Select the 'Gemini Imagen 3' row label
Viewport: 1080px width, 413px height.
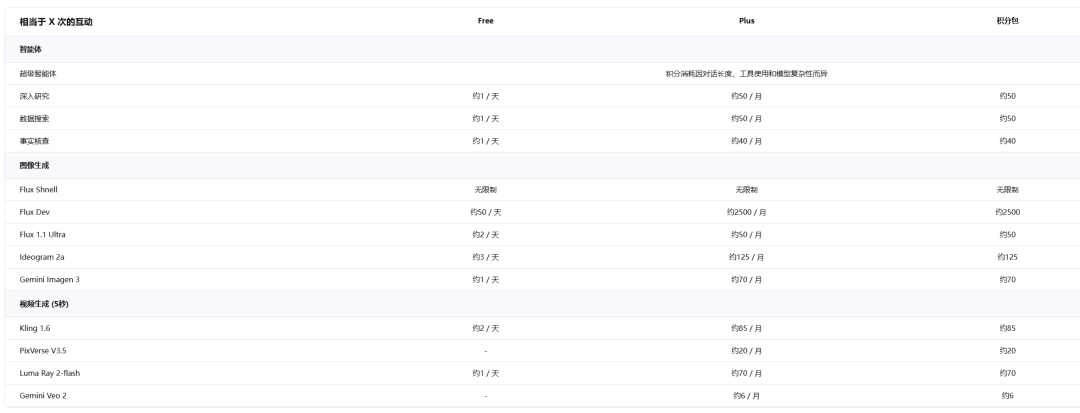(50, 279)
